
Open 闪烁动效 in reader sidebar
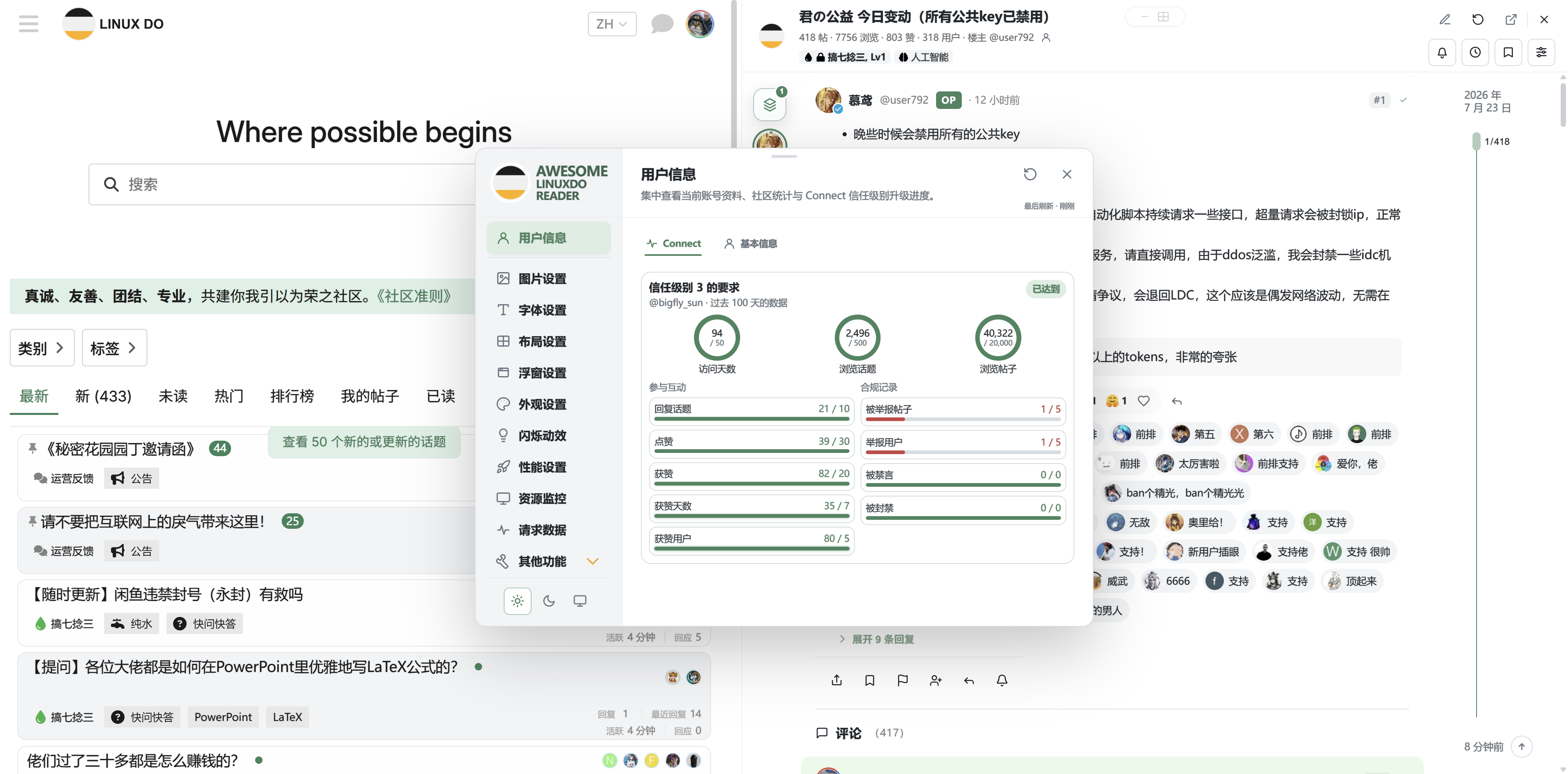click(x=548, y=436)
